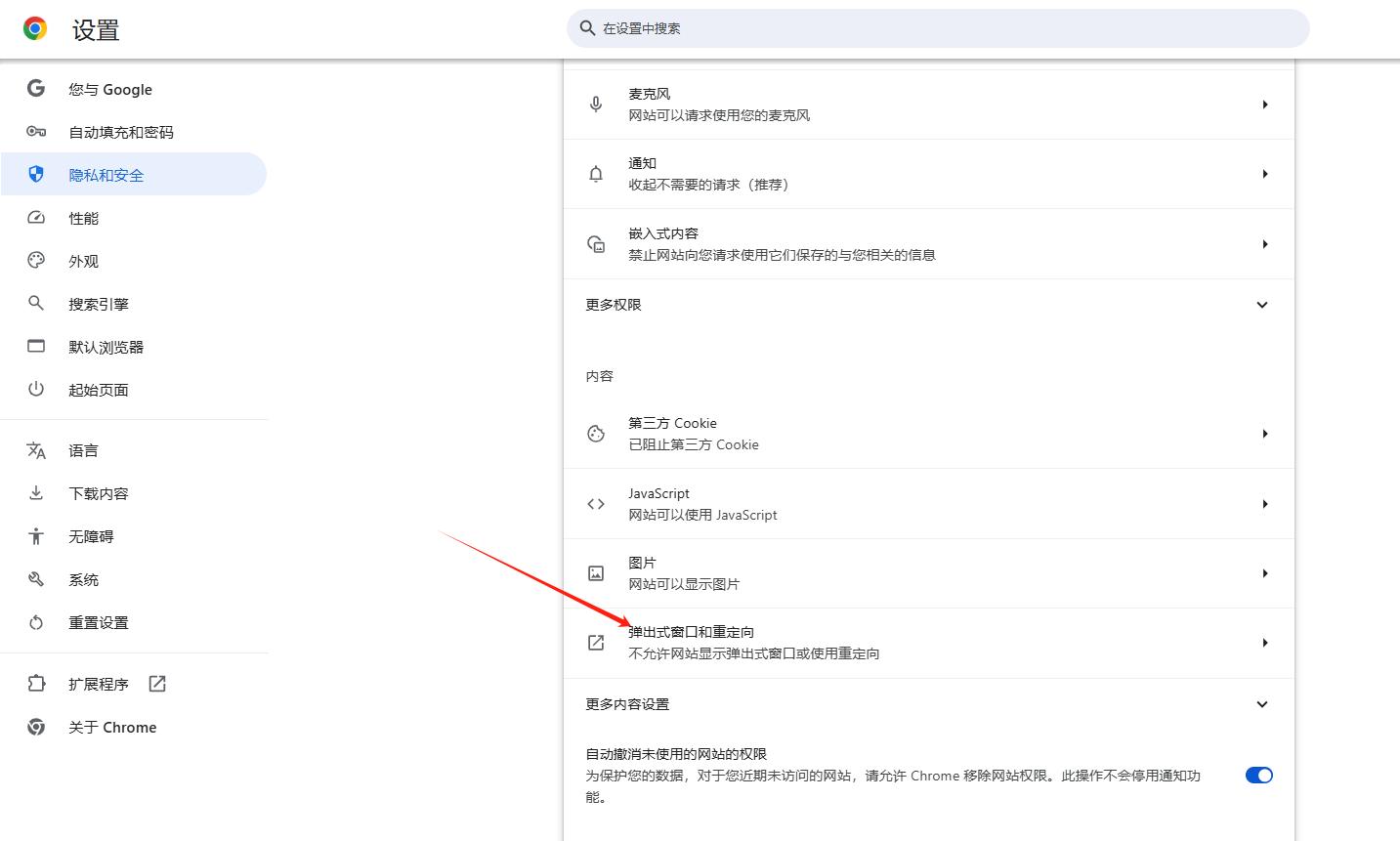Click the magnifier icon for search engine
This screenshot has height=841, width=1400.
click(36, 304)
